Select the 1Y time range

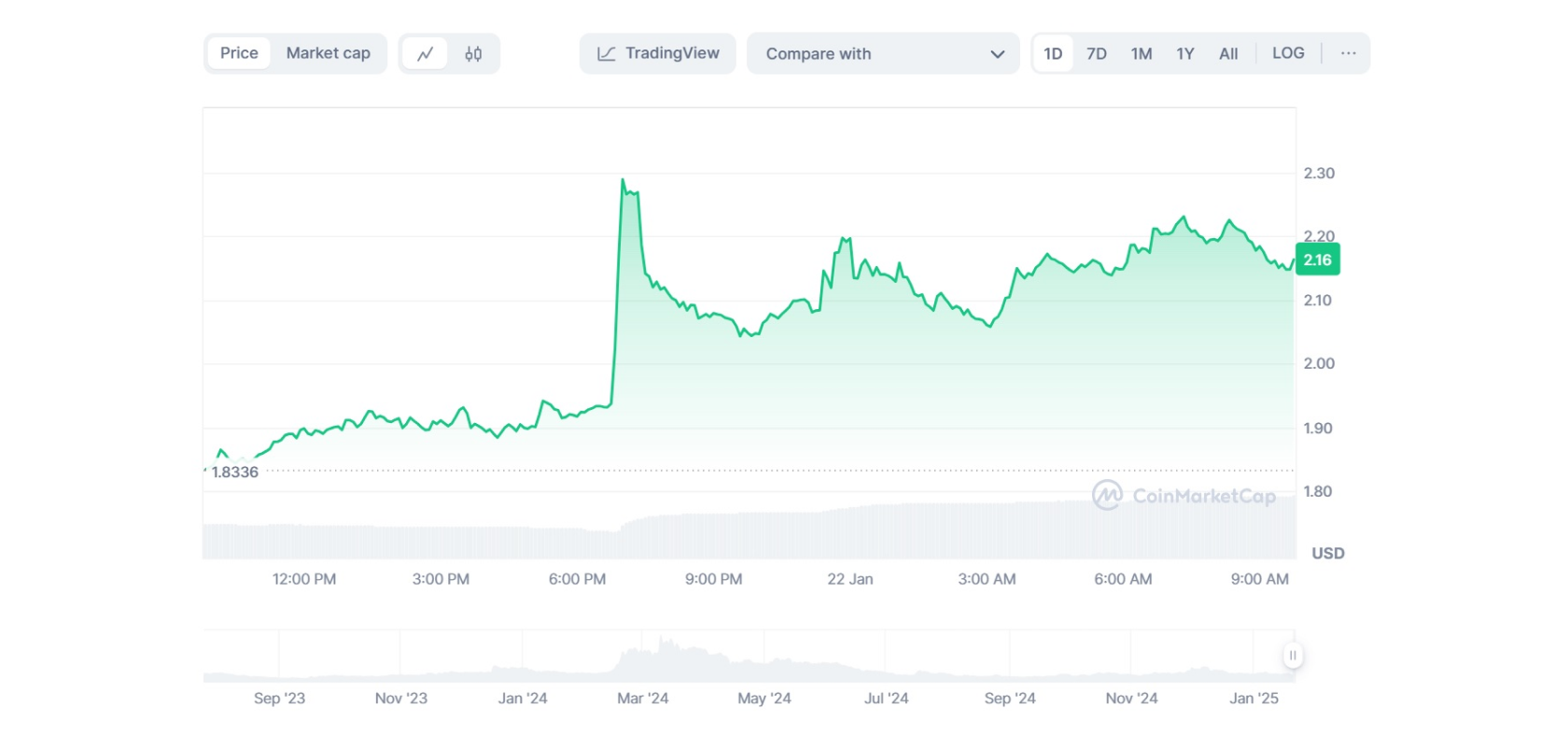(x=1185, y=54)
